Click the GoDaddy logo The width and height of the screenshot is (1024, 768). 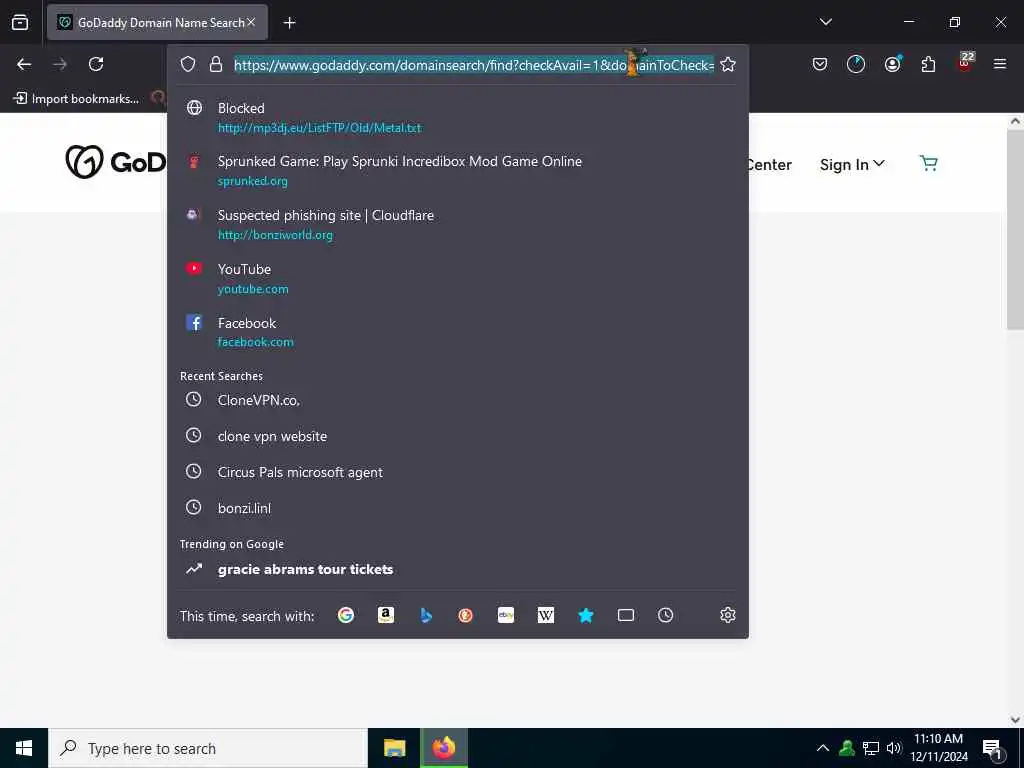tap(116, 162)
